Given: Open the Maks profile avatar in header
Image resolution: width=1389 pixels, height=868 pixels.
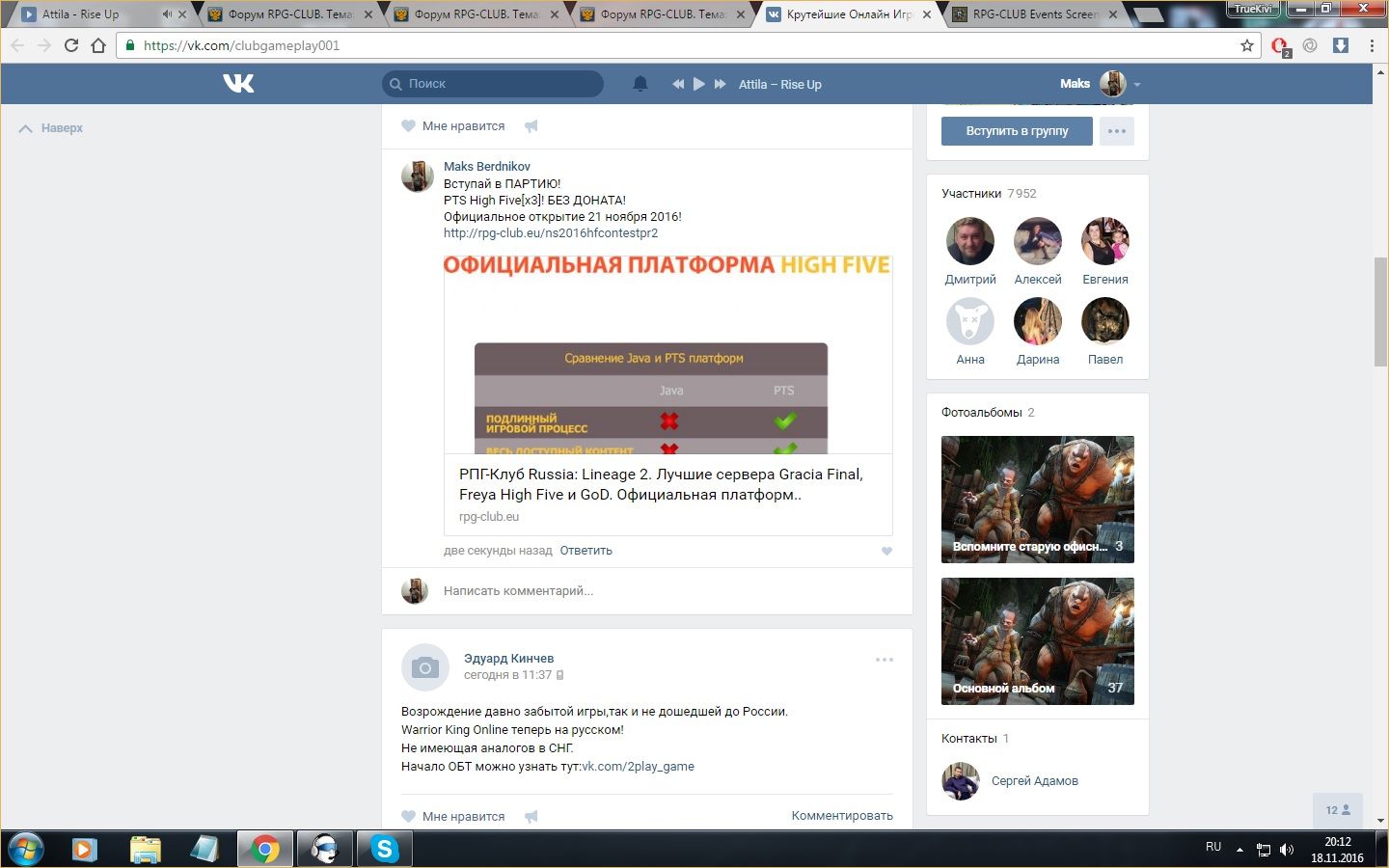Looking at the screenshot, I should (x=1113, y=84).
